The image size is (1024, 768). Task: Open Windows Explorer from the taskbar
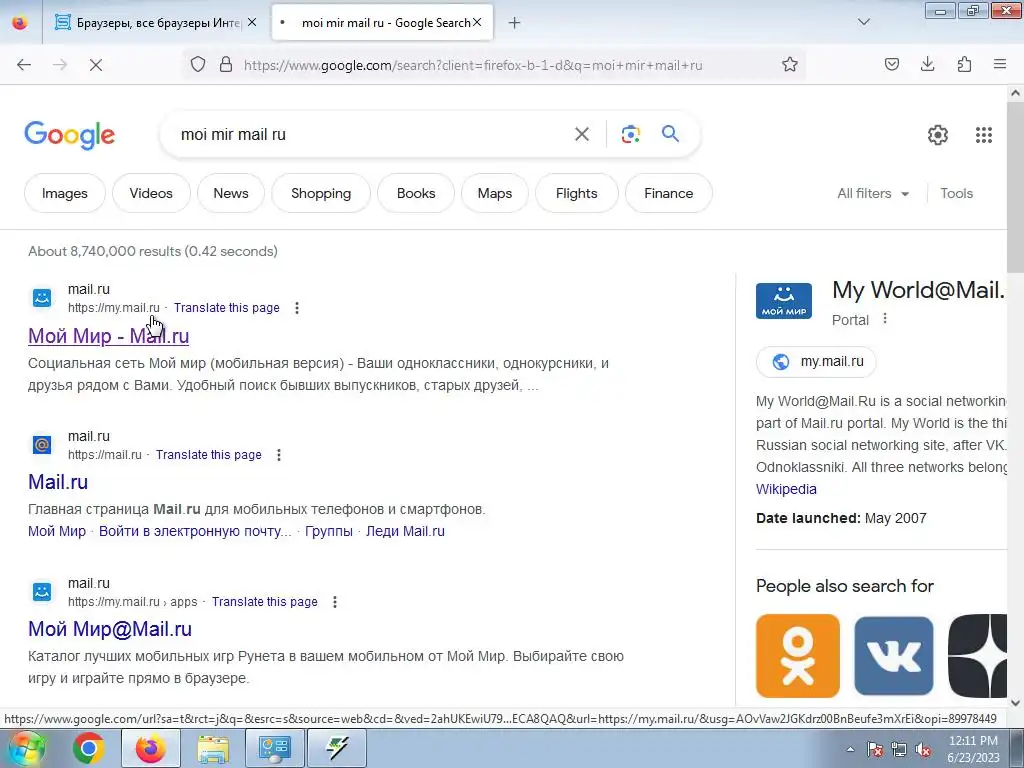[213, 748]
